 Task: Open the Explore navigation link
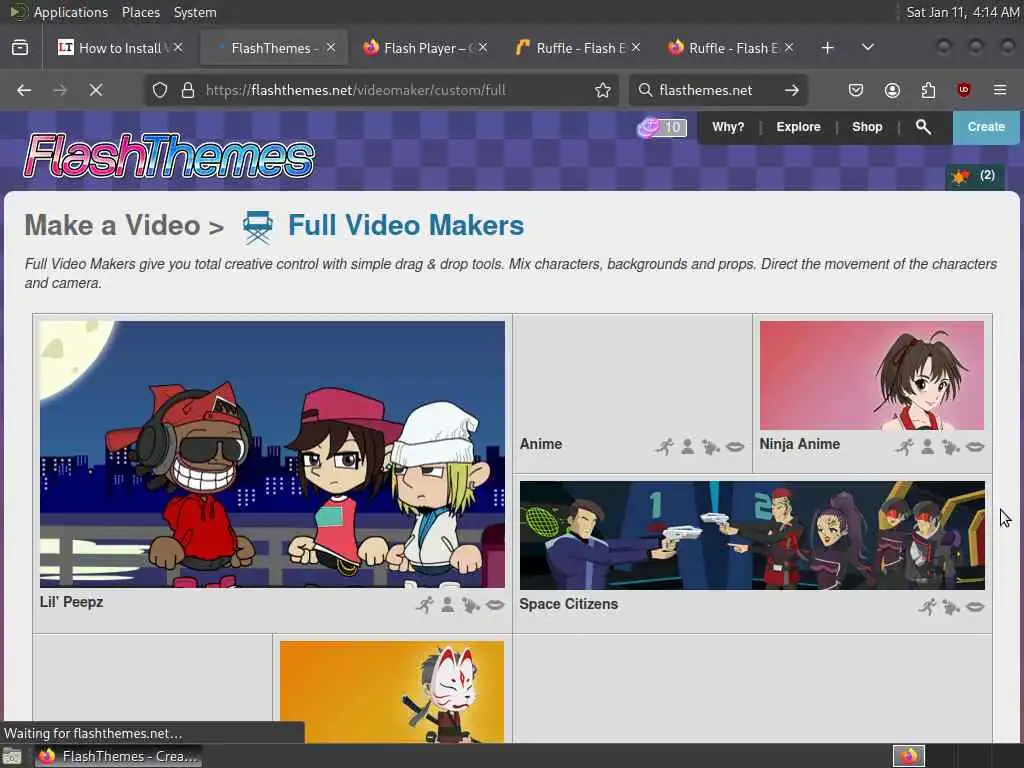pos(798,127)
